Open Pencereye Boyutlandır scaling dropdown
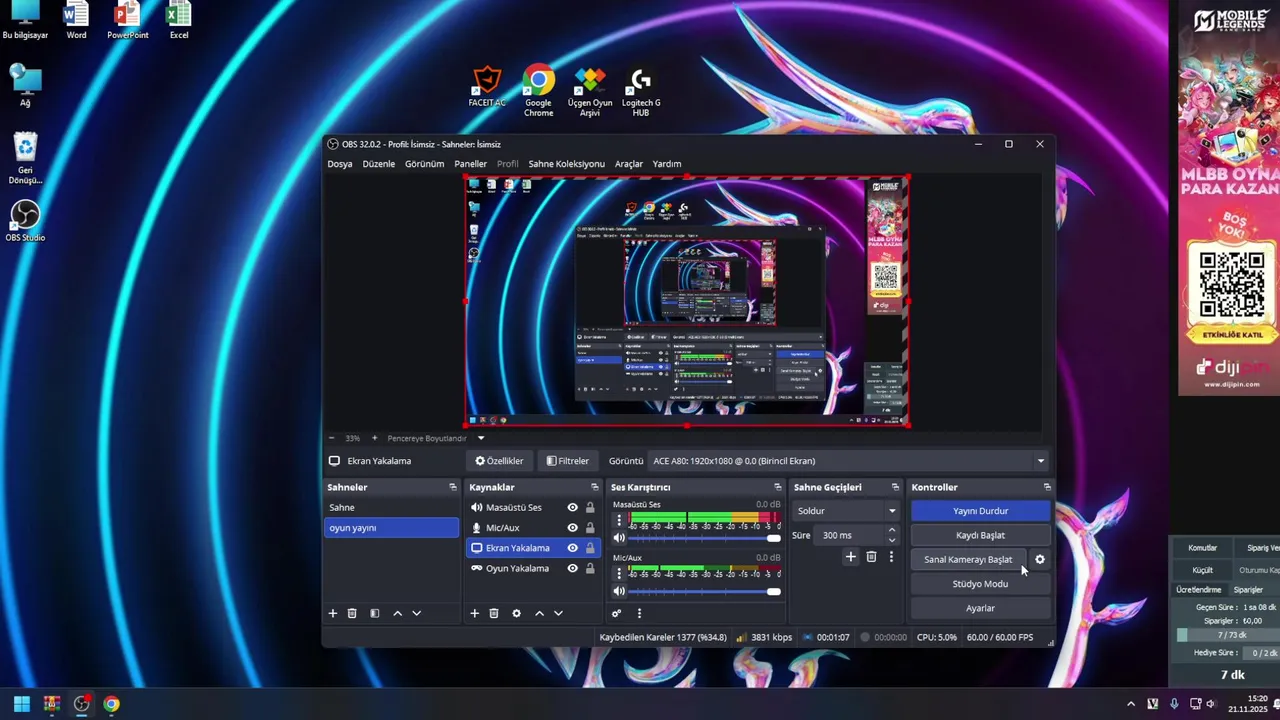Viewport: 1280px width, 720px height. pos(481,438)
